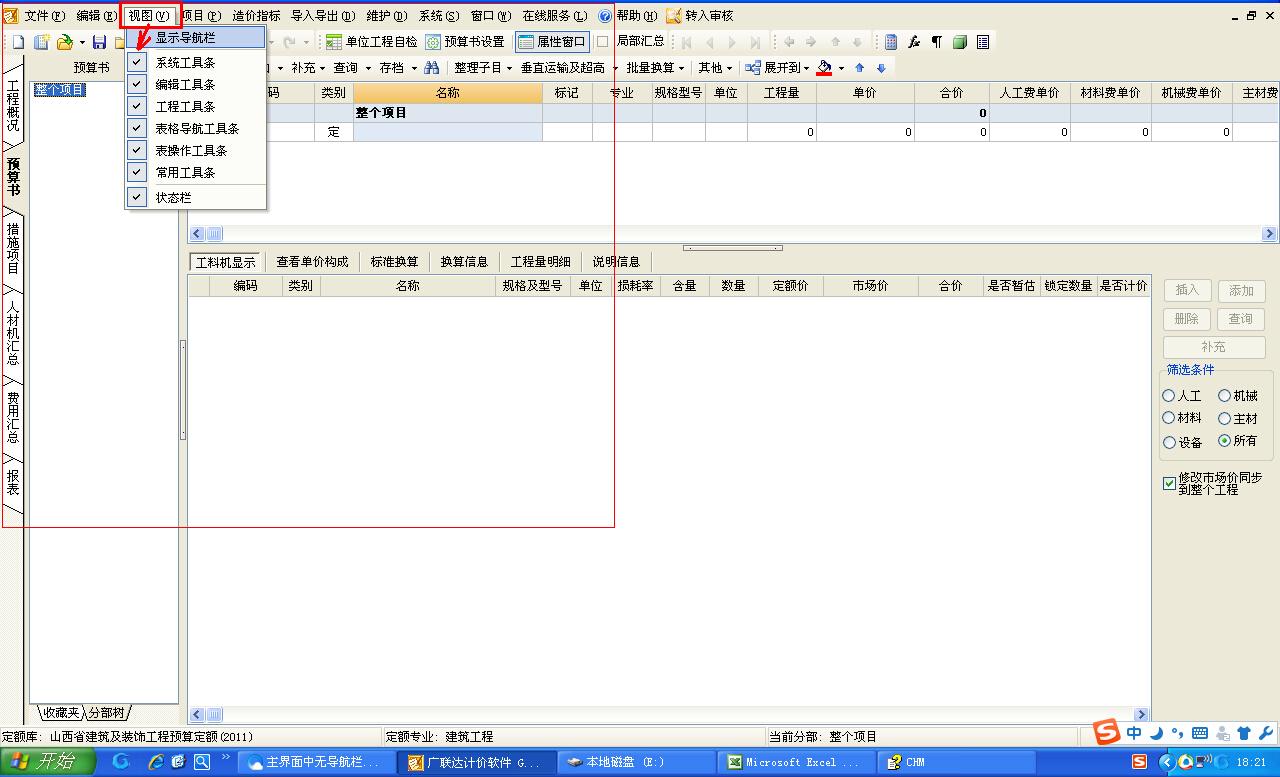The height and width of the screenshot is (777, 1280).
Task: Click the list document icon after cube
Action: pyautogui.click(x=983, y=42)
